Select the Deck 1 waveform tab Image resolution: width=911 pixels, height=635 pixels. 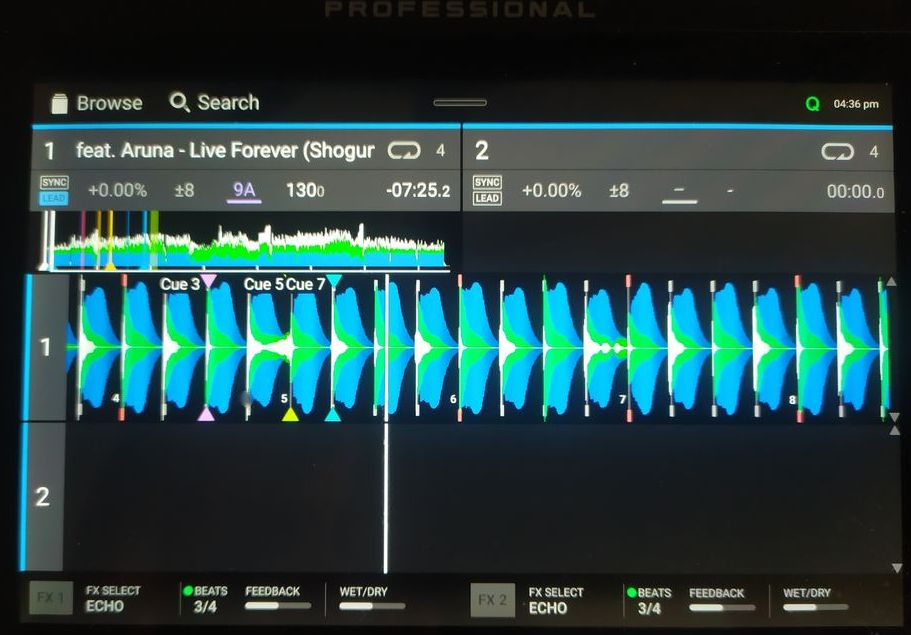(x=44, y=347)
